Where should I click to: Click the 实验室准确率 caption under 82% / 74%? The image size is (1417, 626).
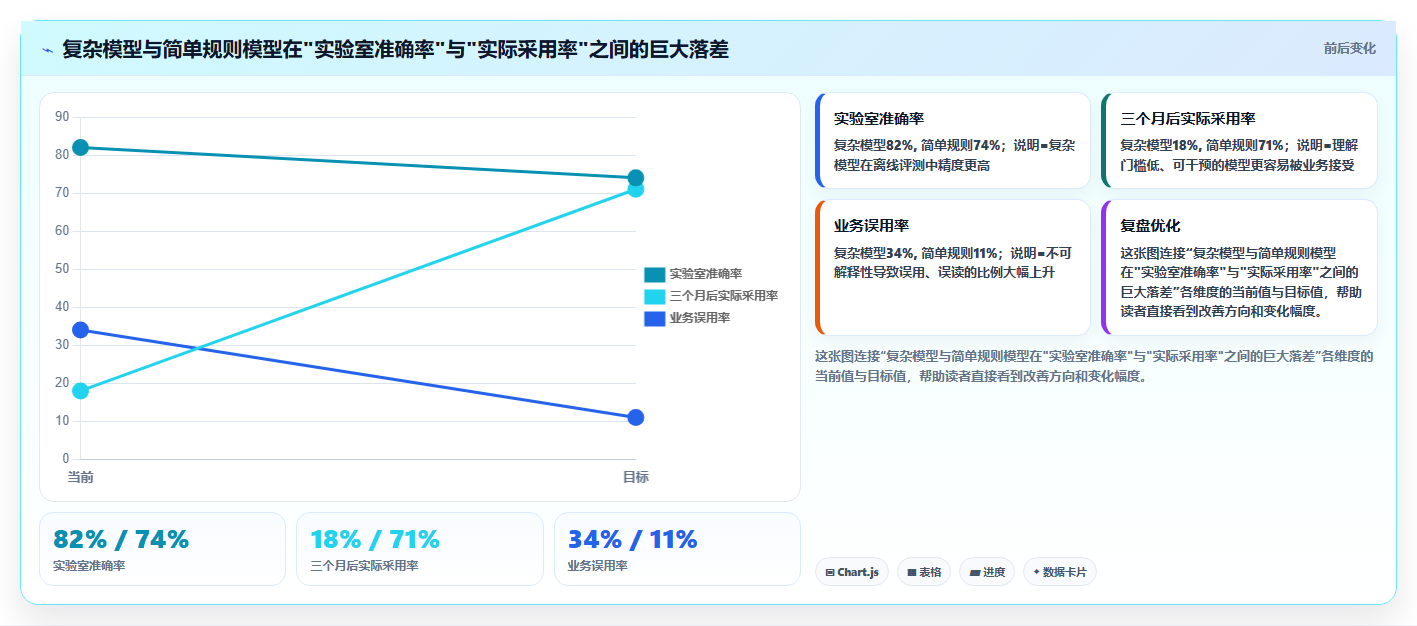pos(89,566)
